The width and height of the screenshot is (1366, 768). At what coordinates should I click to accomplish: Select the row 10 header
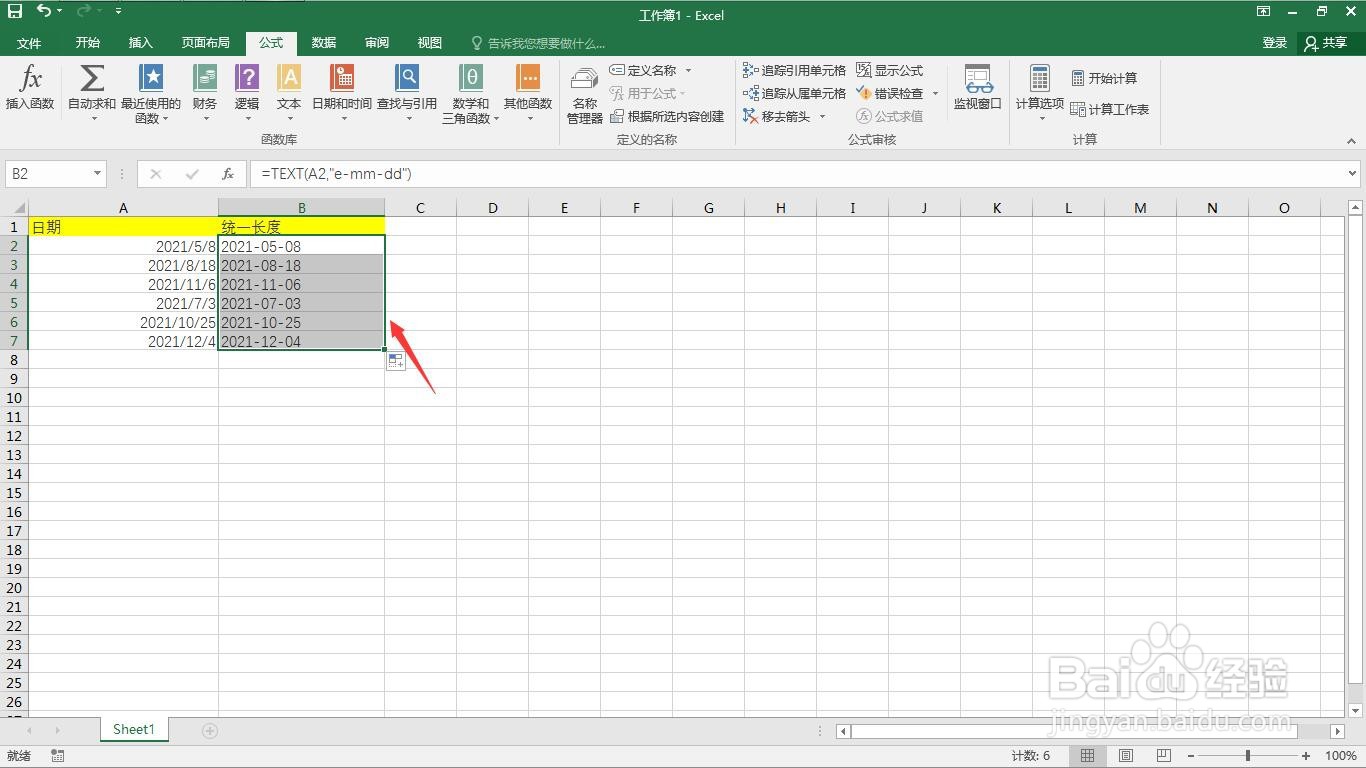[14, 398]
